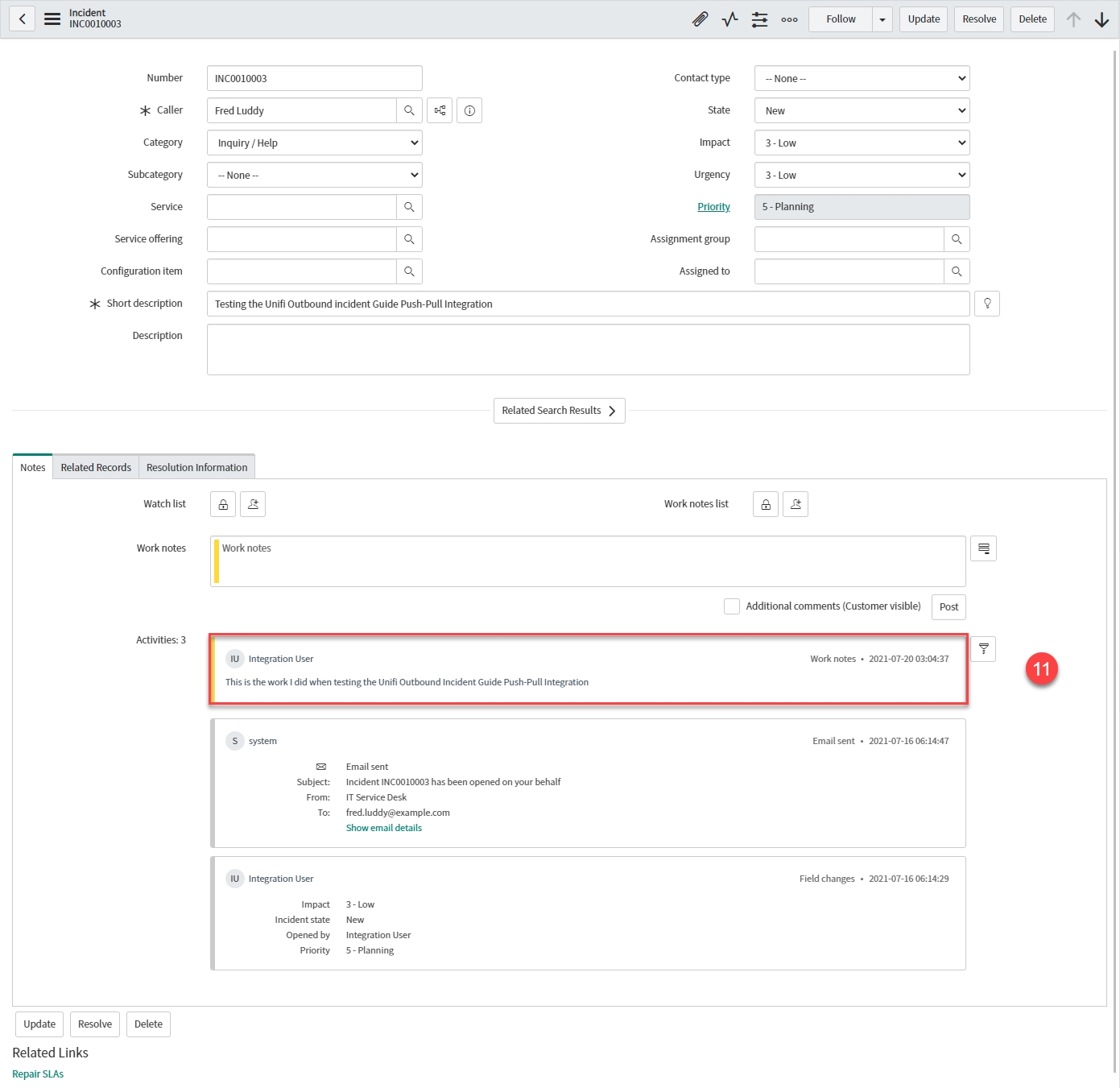Click the lightbulb suggestion icon beside Short description

click(x=986, y=304)
